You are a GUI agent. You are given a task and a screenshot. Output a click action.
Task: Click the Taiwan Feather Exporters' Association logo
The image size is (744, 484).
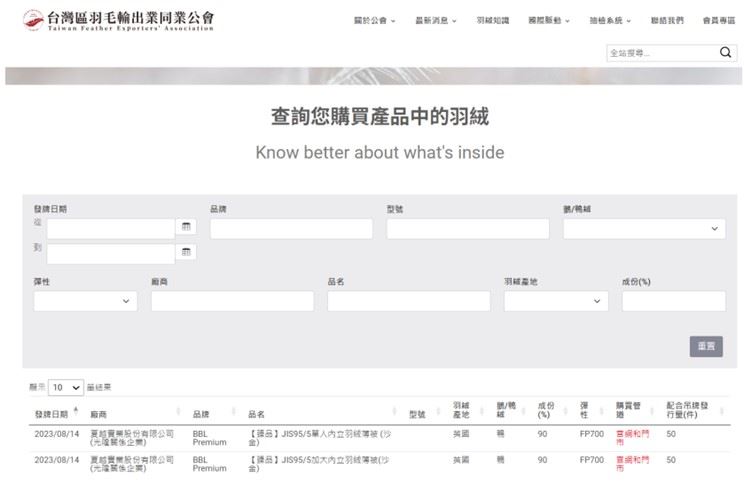pyautogui.click(x=119, y=20)
